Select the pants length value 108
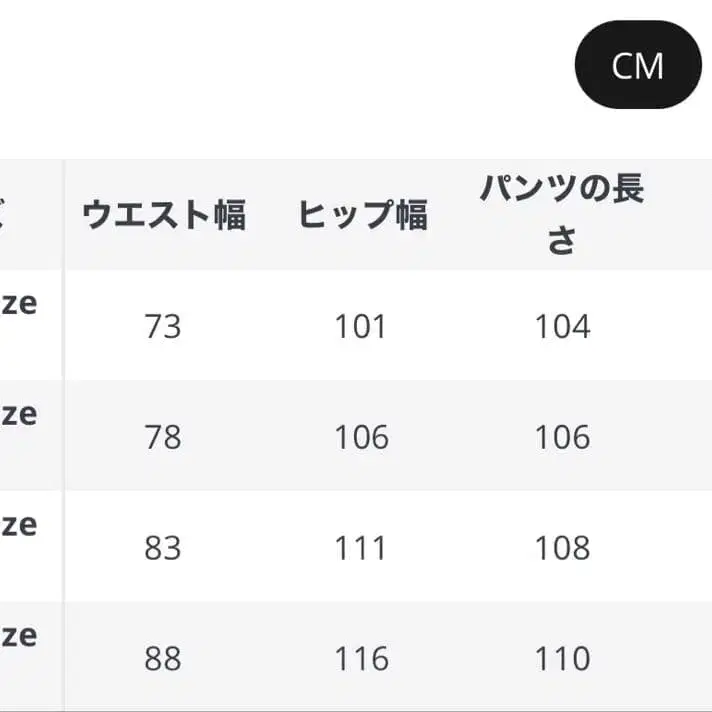 coord(562,548)
